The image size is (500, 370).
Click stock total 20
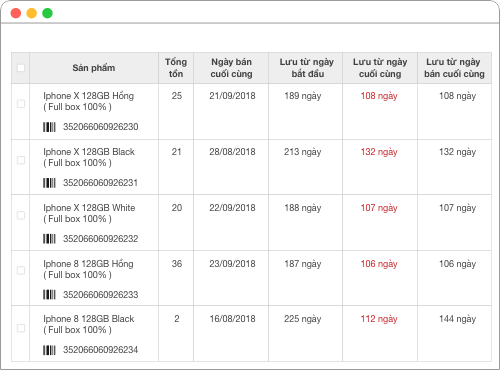click(177, 208)
